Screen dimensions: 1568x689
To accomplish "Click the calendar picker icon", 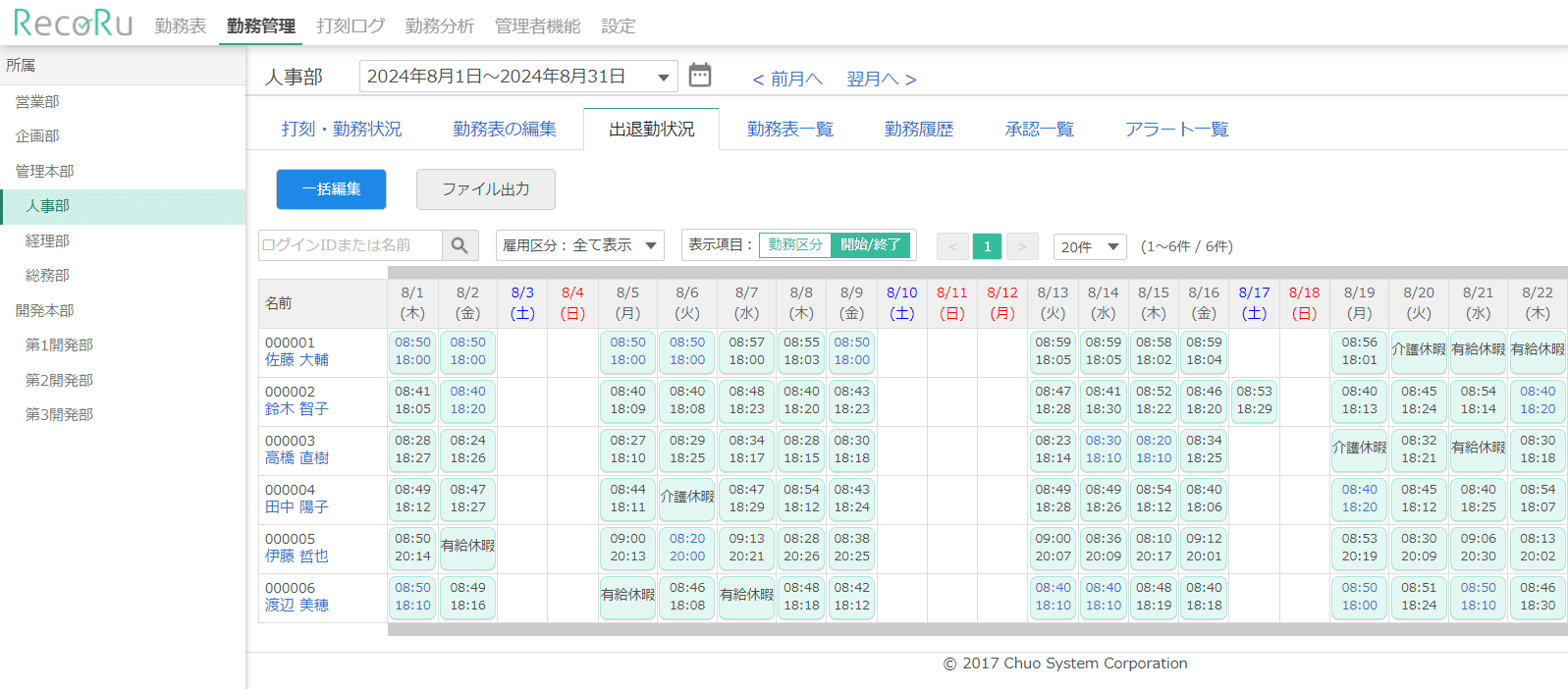I will [699, 76].
